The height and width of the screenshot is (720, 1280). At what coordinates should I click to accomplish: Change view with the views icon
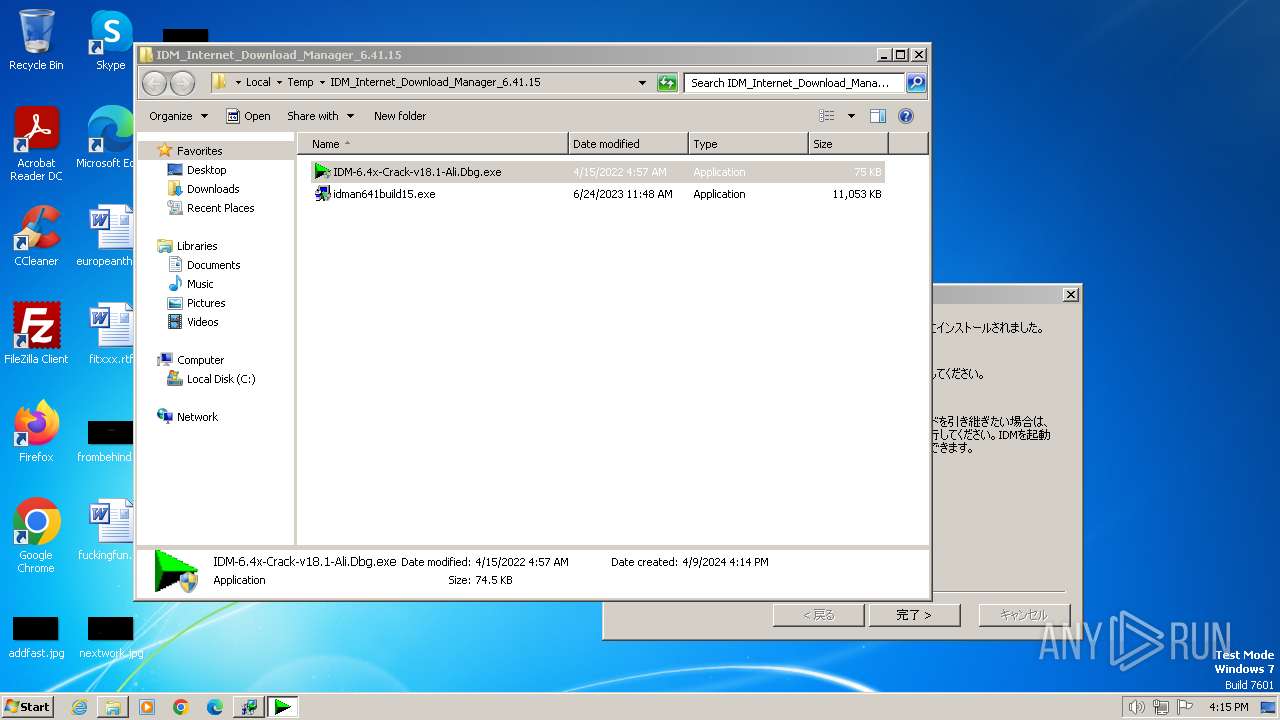pos(827,116)
